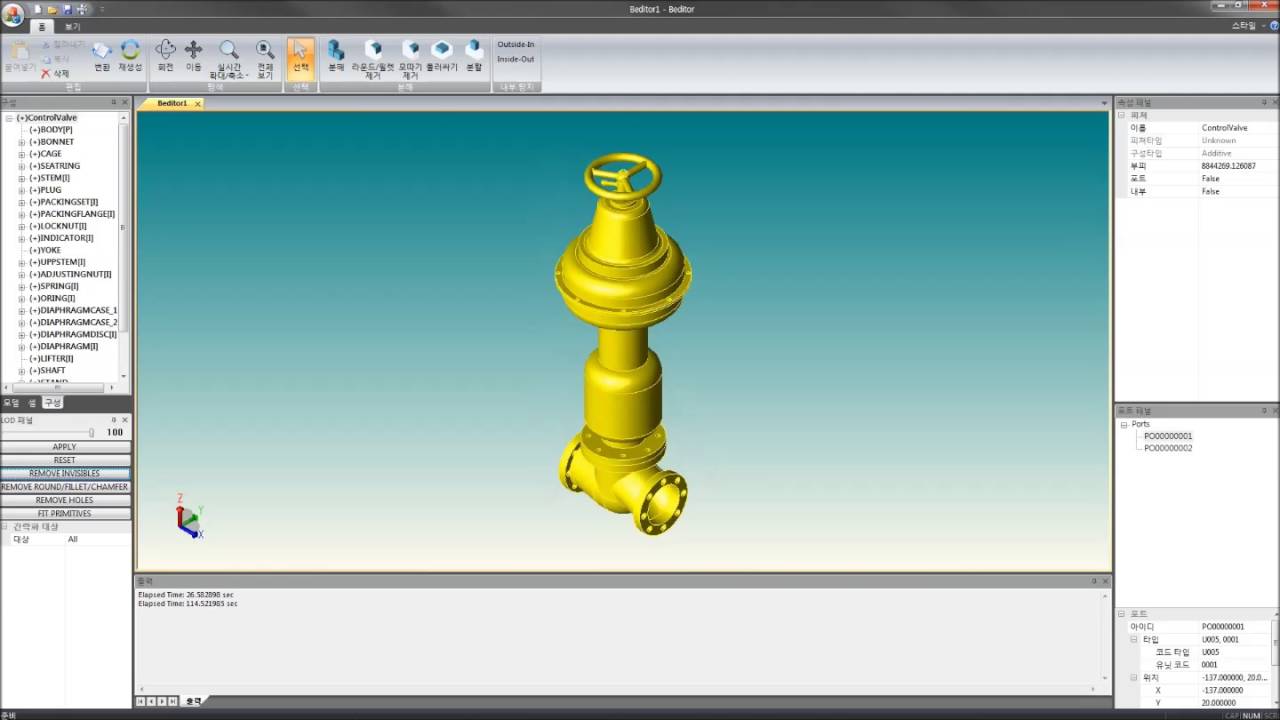The height and width of the screenshot is (720, 1280).
Task: Click the new document quick-access icon
Action: tap(38, 9)
